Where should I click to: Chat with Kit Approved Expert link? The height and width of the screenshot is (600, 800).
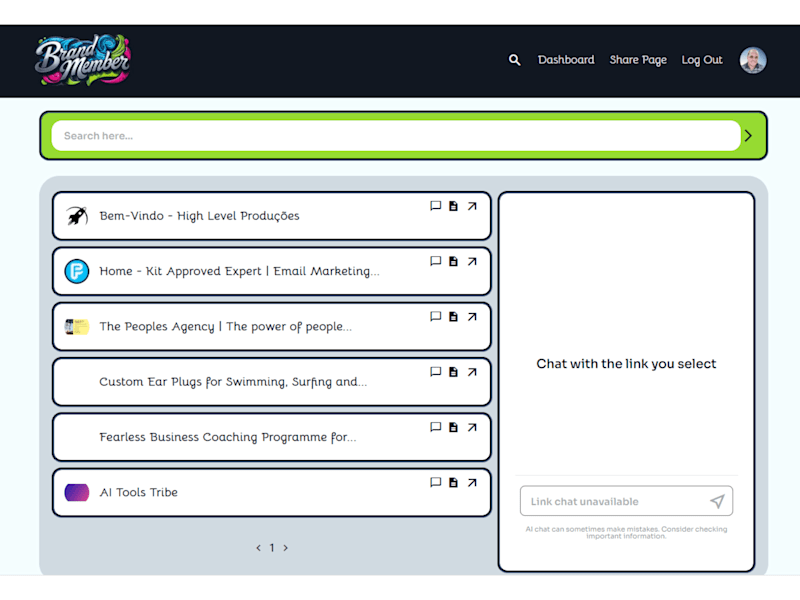tap(435, 261)
